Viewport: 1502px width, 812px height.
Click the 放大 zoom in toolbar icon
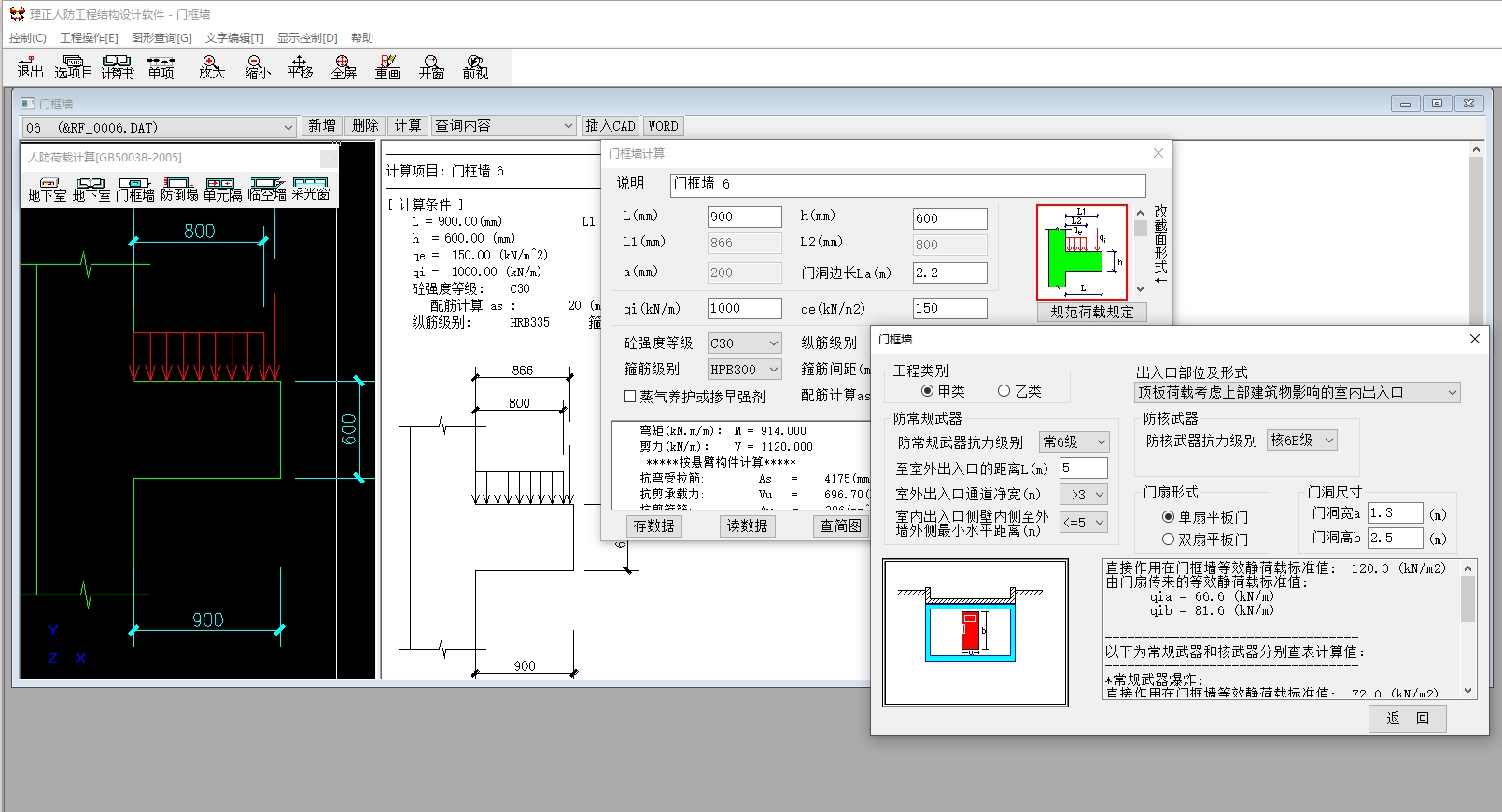211,66
